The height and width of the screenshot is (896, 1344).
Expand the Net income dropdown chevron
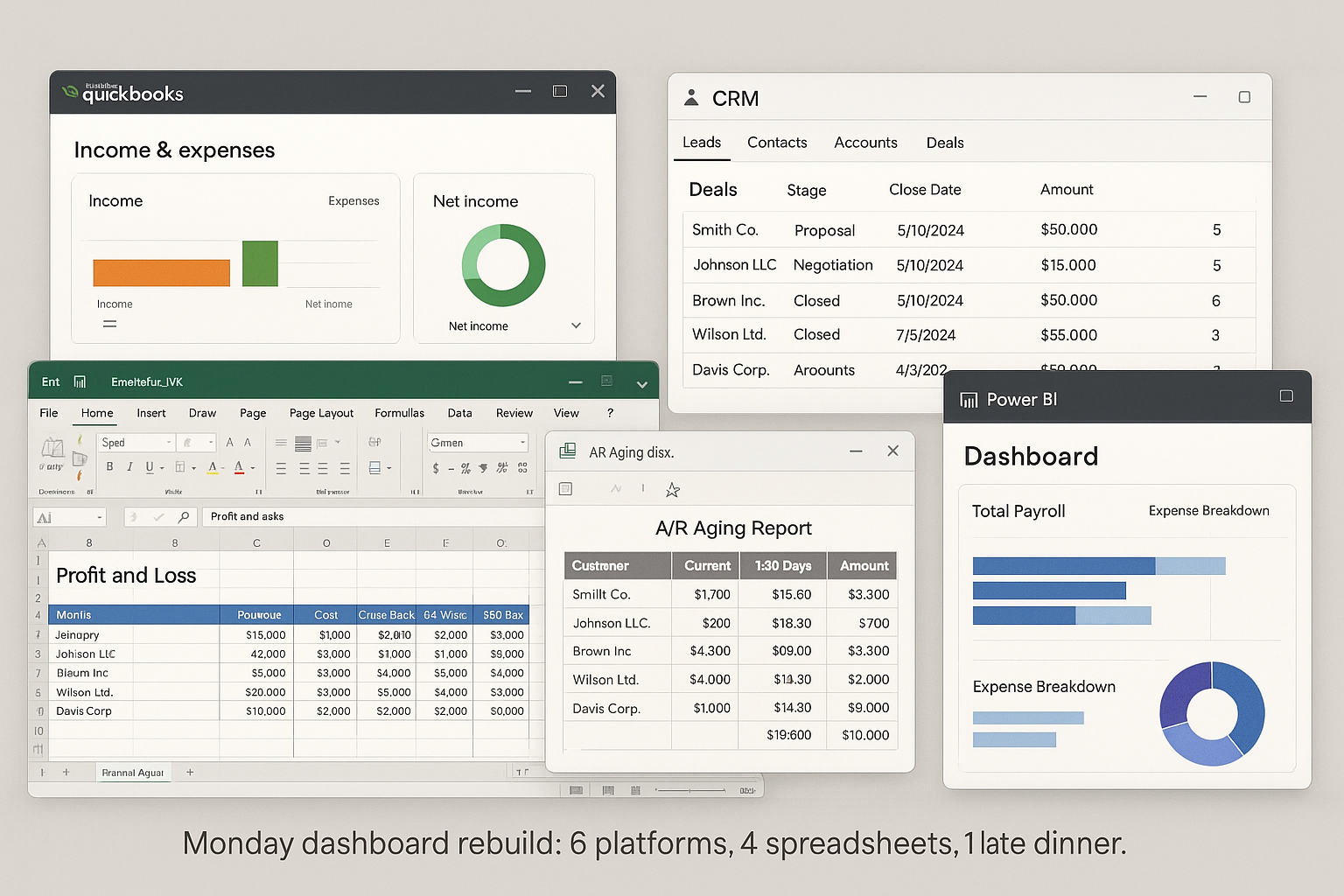click(x=576, y=325)
